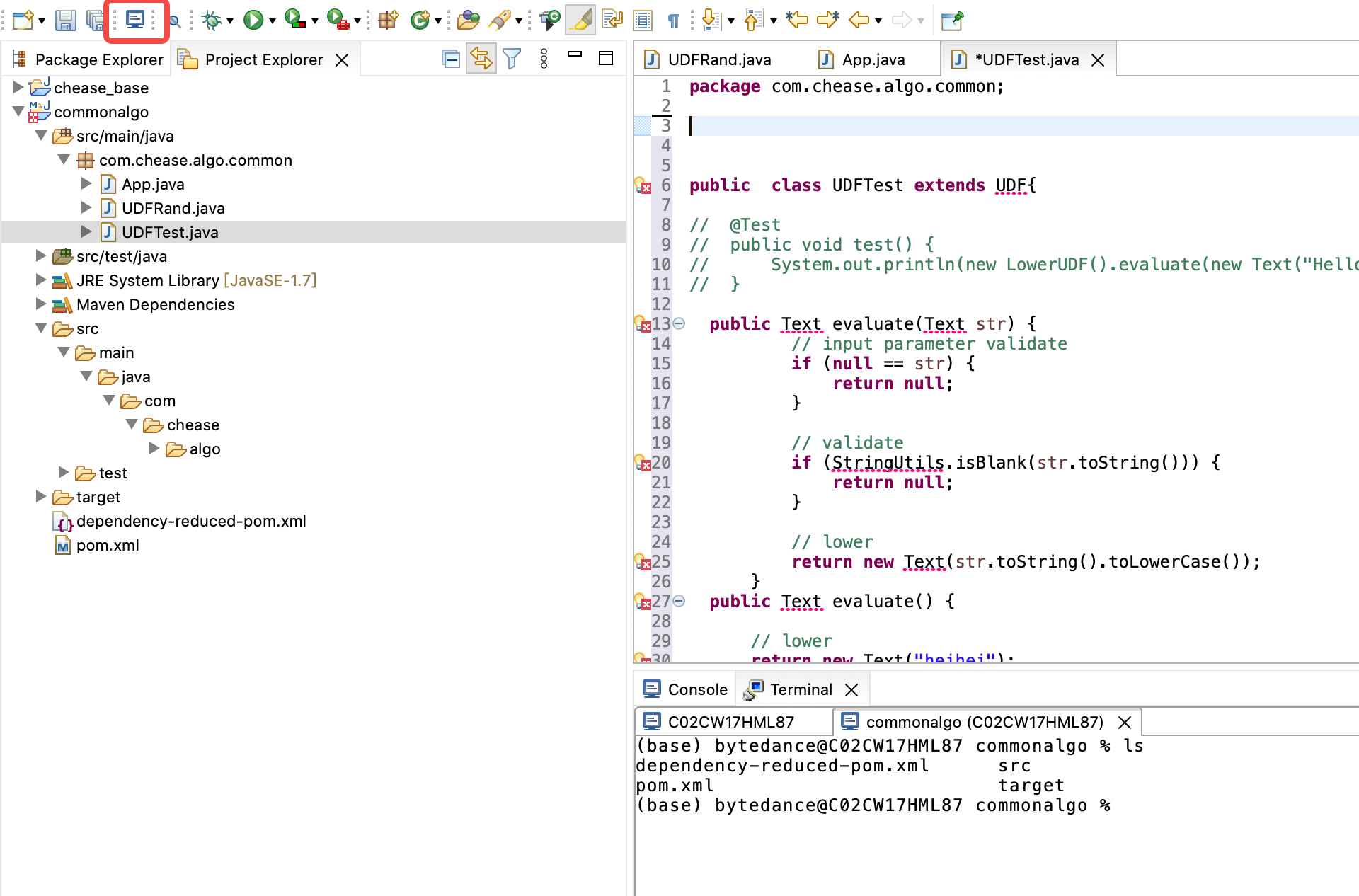
Task: Toggle Link with Editor button
Action: coord(481,59)
